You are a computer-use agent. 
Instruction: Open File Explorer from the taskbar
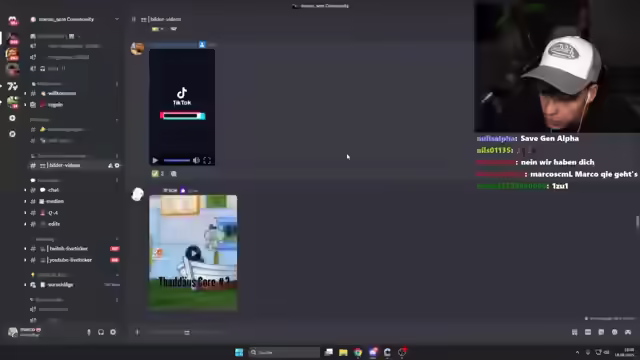pyautogui.click(x=343, y=352)
